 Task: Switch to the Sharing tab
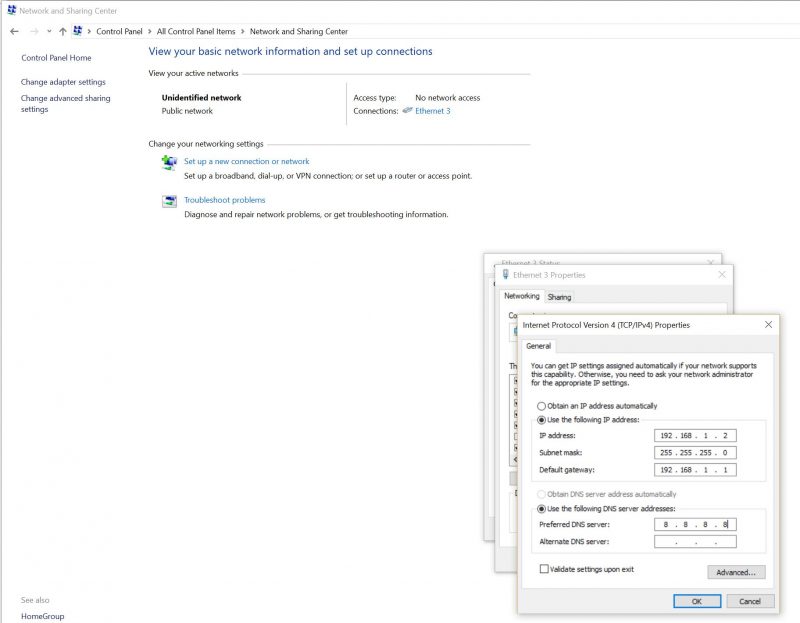(559, 297)
